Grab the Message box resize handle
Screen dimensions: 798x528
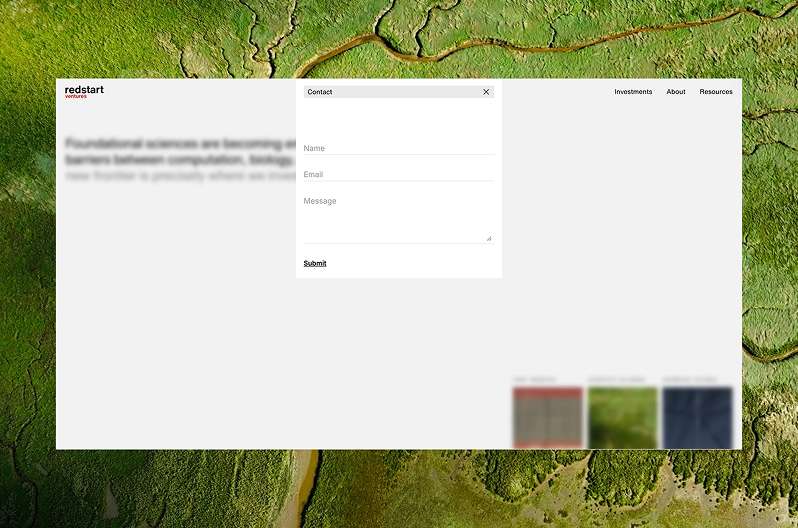click(x=489, y=238)
